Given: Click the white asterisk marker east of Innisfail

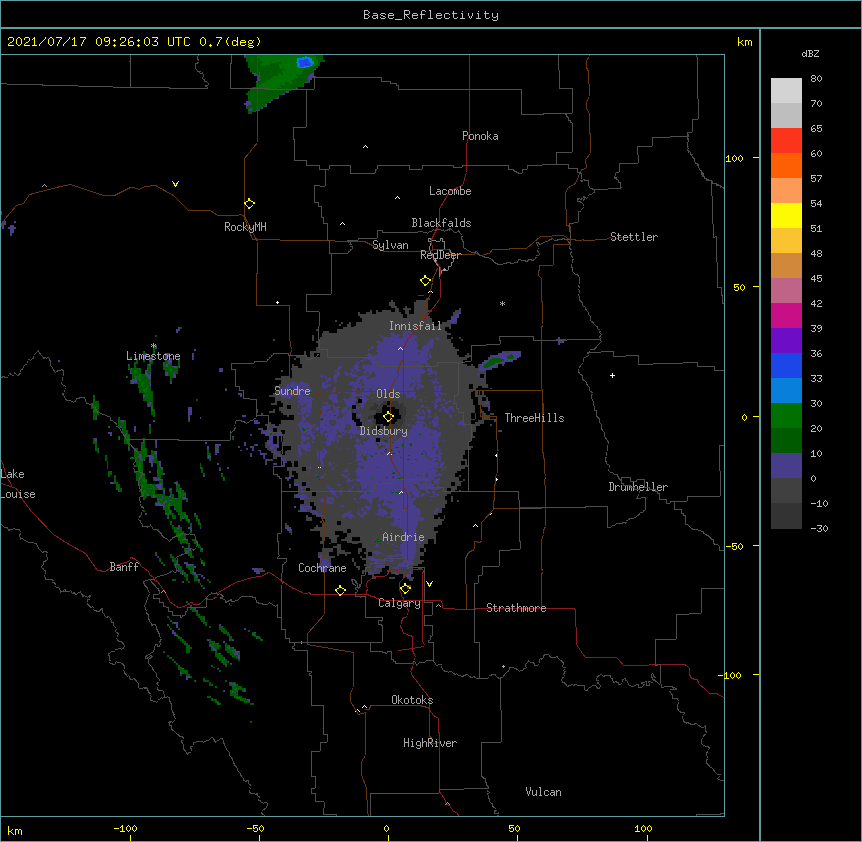Looking at the screenshot, I should (502, 303).
